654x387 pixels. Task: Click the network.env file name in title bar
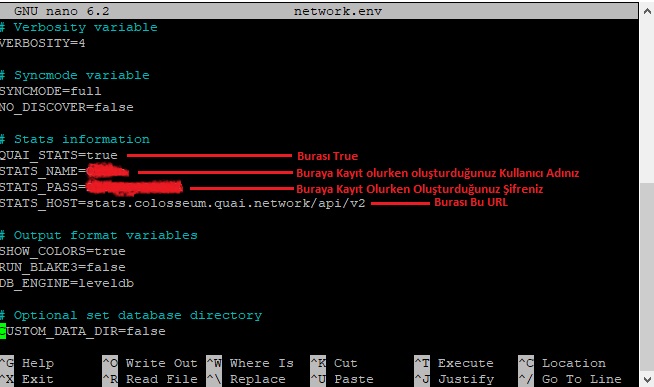point(338,11)
